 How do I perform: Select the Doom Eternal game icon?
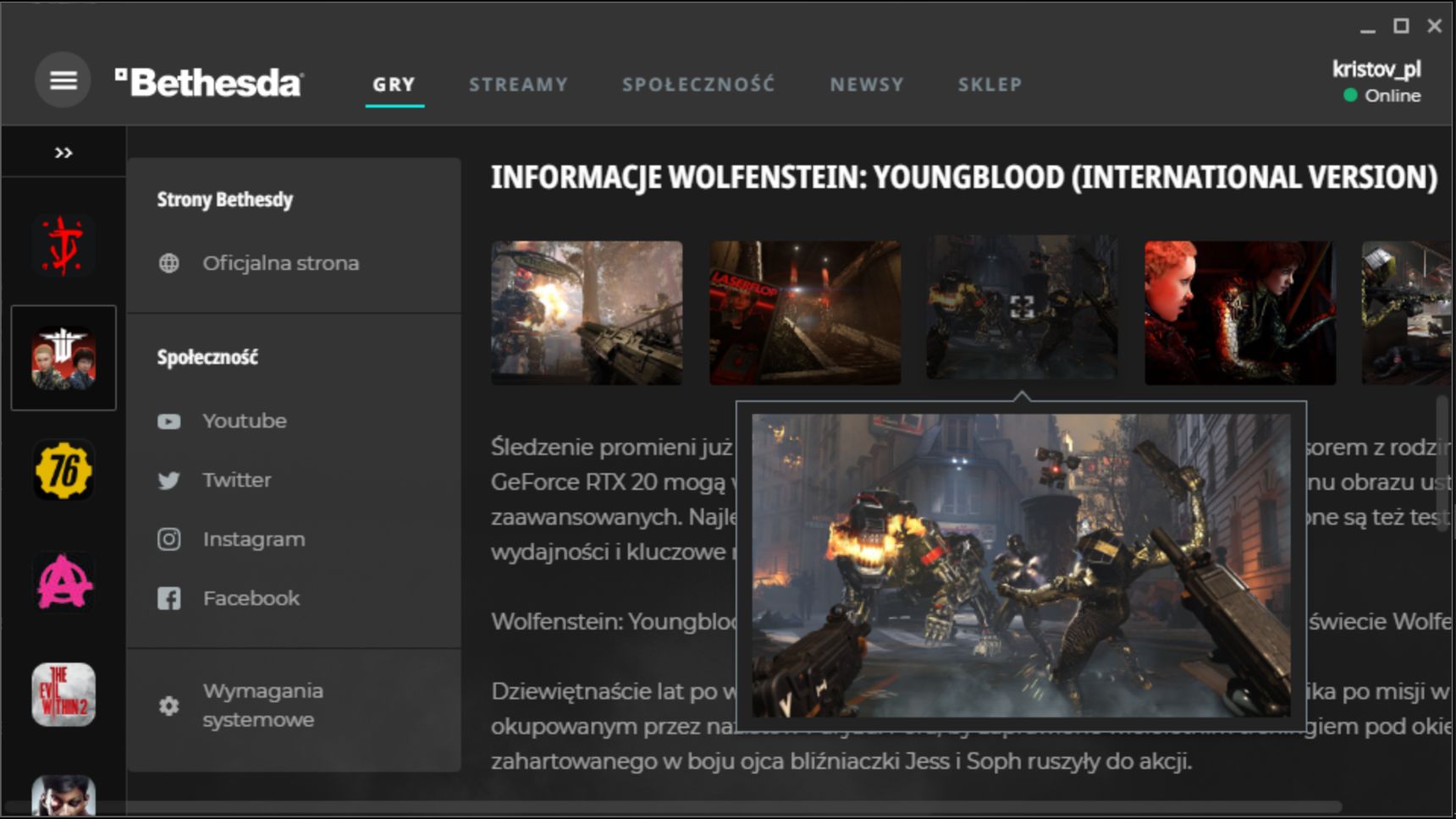pyautogui.click(x=63, y=246)
